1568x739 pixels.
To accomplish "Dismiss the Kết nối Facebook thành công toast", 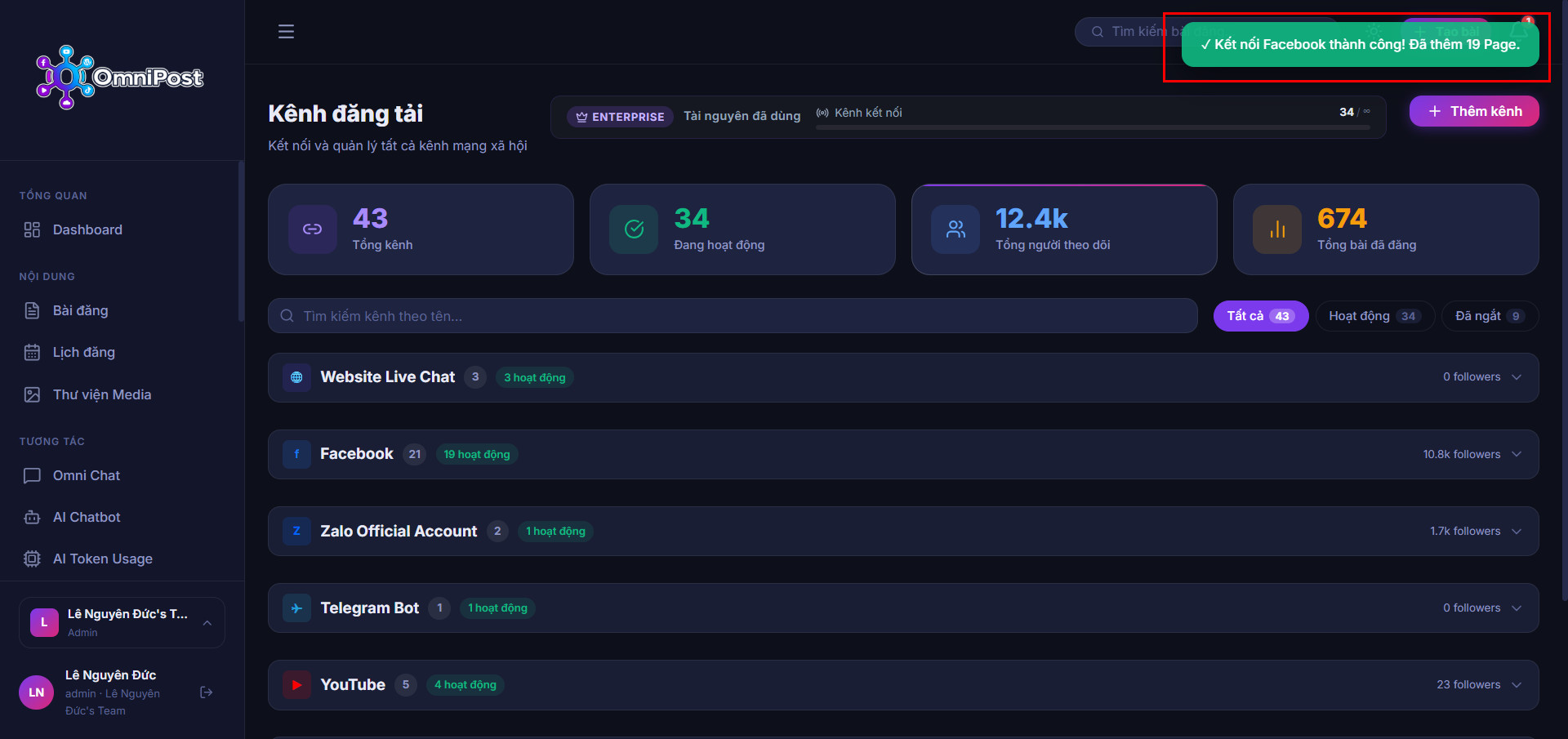I will point(1360,44).
